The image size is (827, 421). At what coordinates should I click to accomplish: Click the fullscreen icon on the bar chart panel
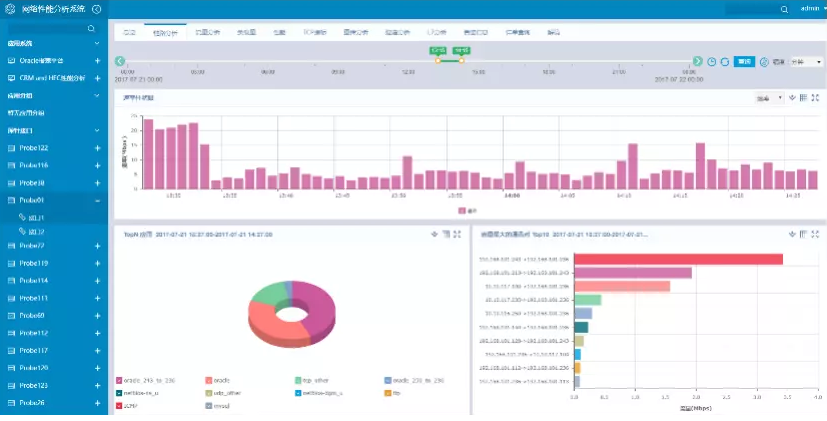click(816, 98)
